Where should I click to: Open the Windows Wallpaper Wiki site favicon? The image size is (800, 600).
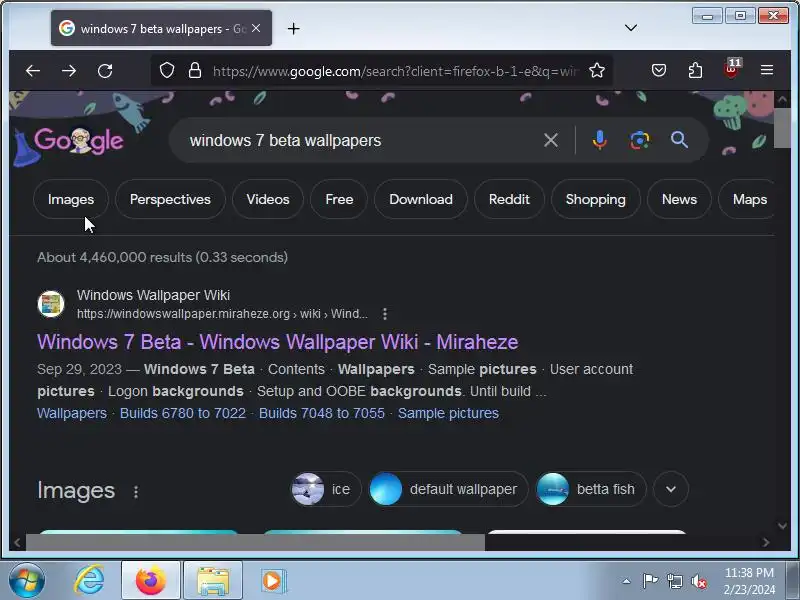click(x=51, y=304)
